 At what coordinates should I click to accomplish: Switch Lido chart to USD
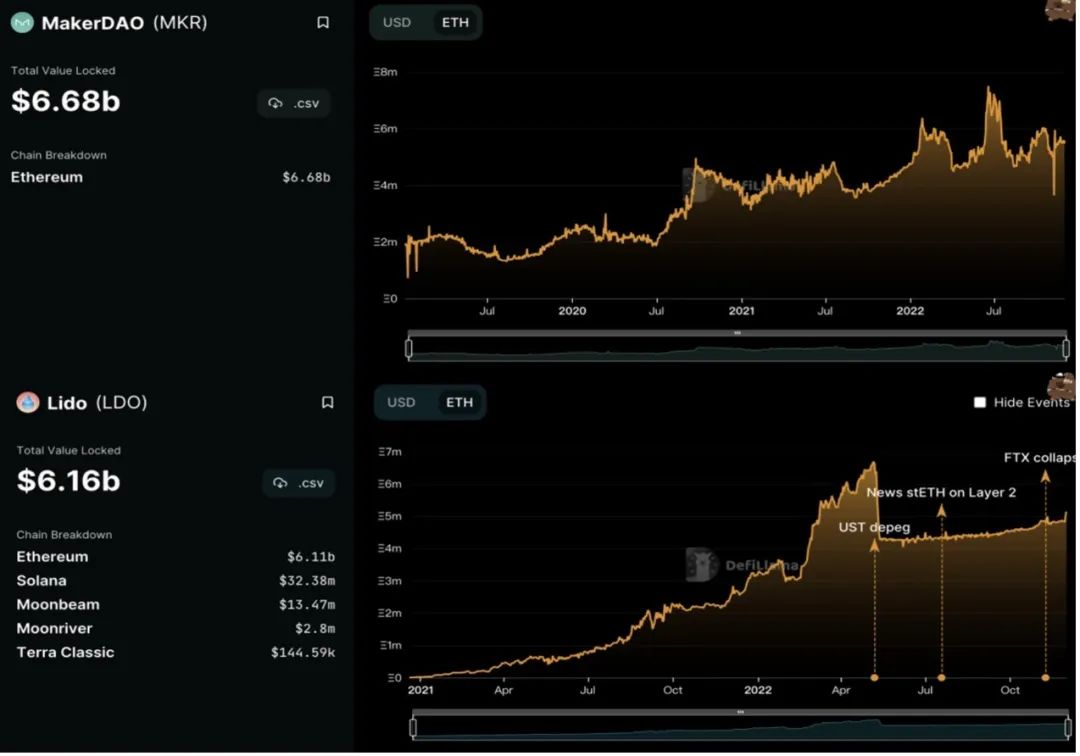click(401, 402)
